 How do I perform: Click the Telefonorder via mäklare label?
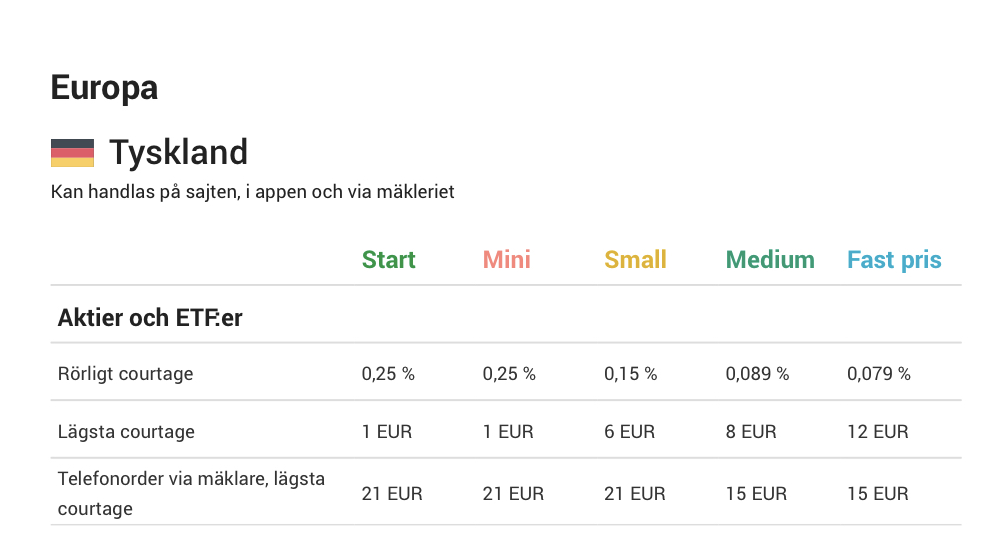pyautogui.click(x=191, y=493)
